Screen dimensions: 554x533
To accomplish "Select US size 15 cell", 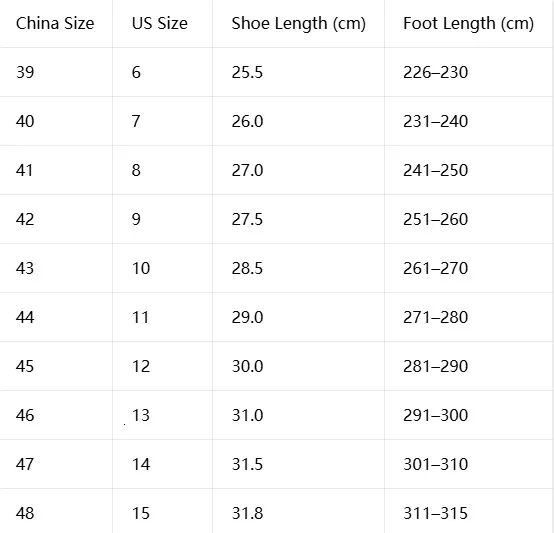I will tap(141, 514).
